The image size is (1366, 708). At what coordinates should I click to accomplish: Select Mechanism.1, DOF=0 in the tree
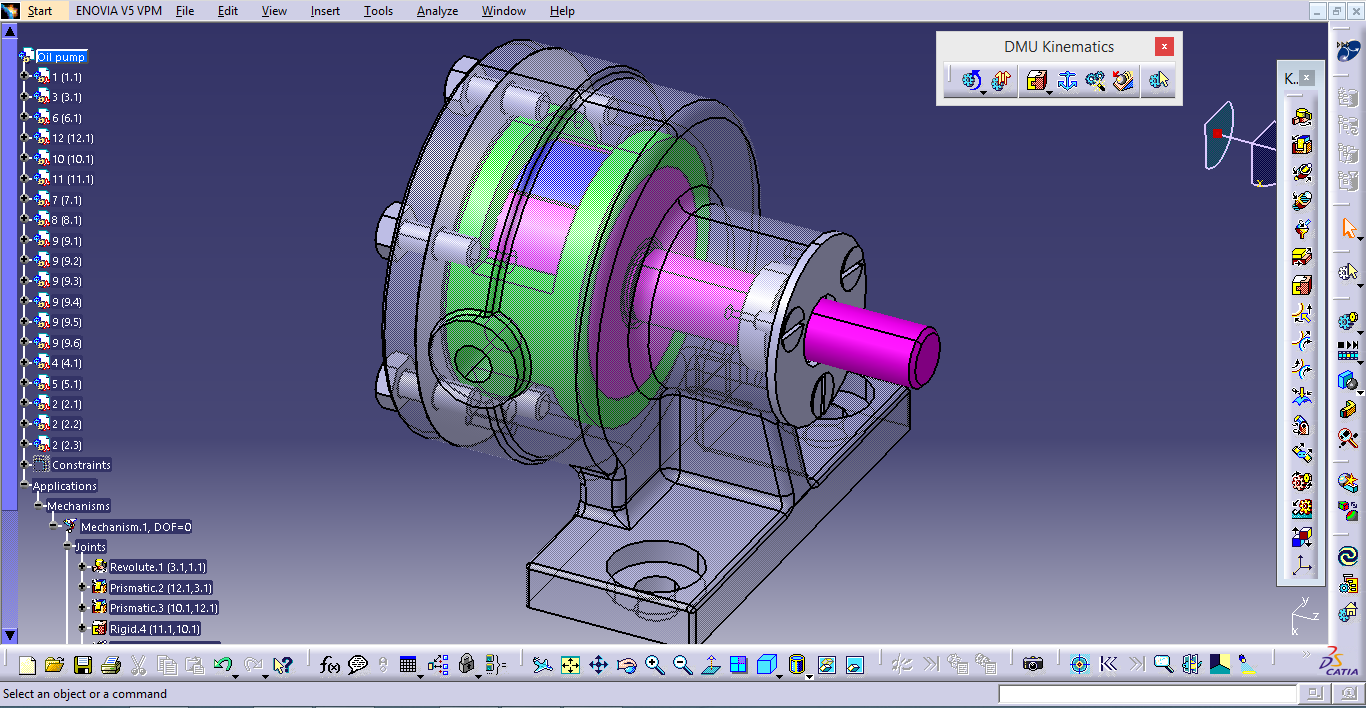pyautogui.click(x=135, y=527)
